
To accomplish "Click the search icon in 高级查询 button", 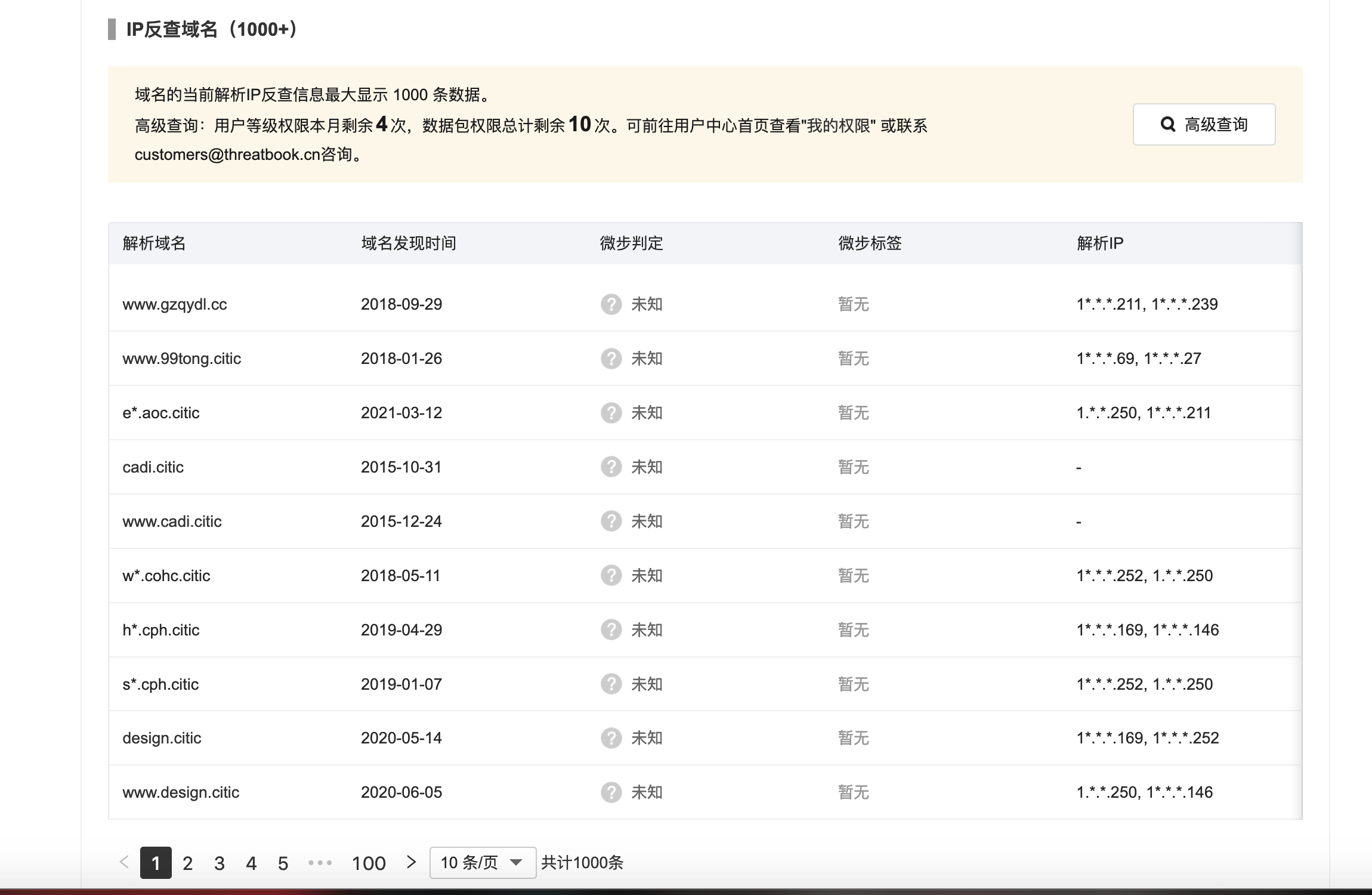I will [x=1167, y=124].
